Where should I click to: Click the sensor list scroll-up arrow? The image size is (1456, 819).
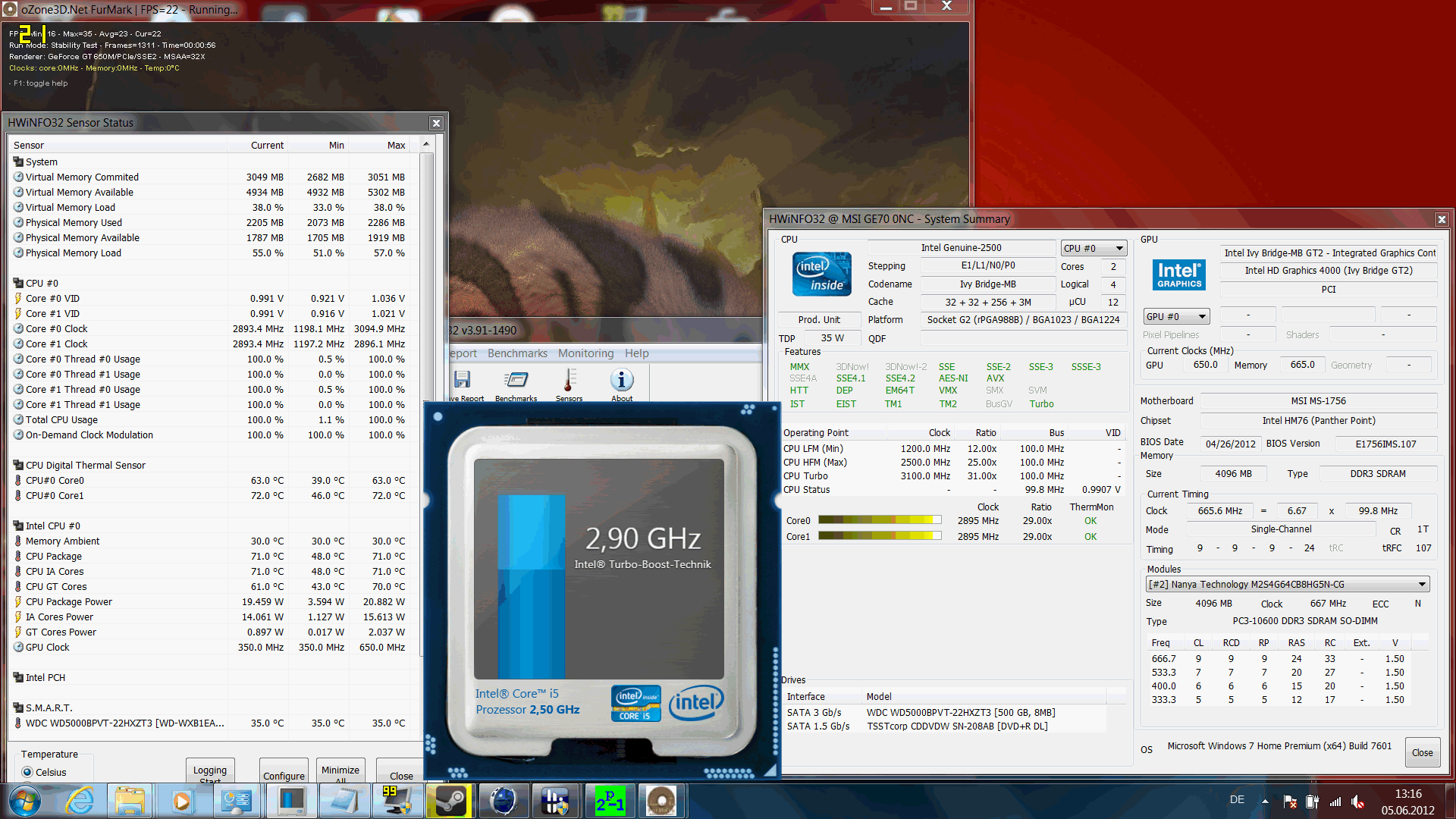[x=426, y=144]
